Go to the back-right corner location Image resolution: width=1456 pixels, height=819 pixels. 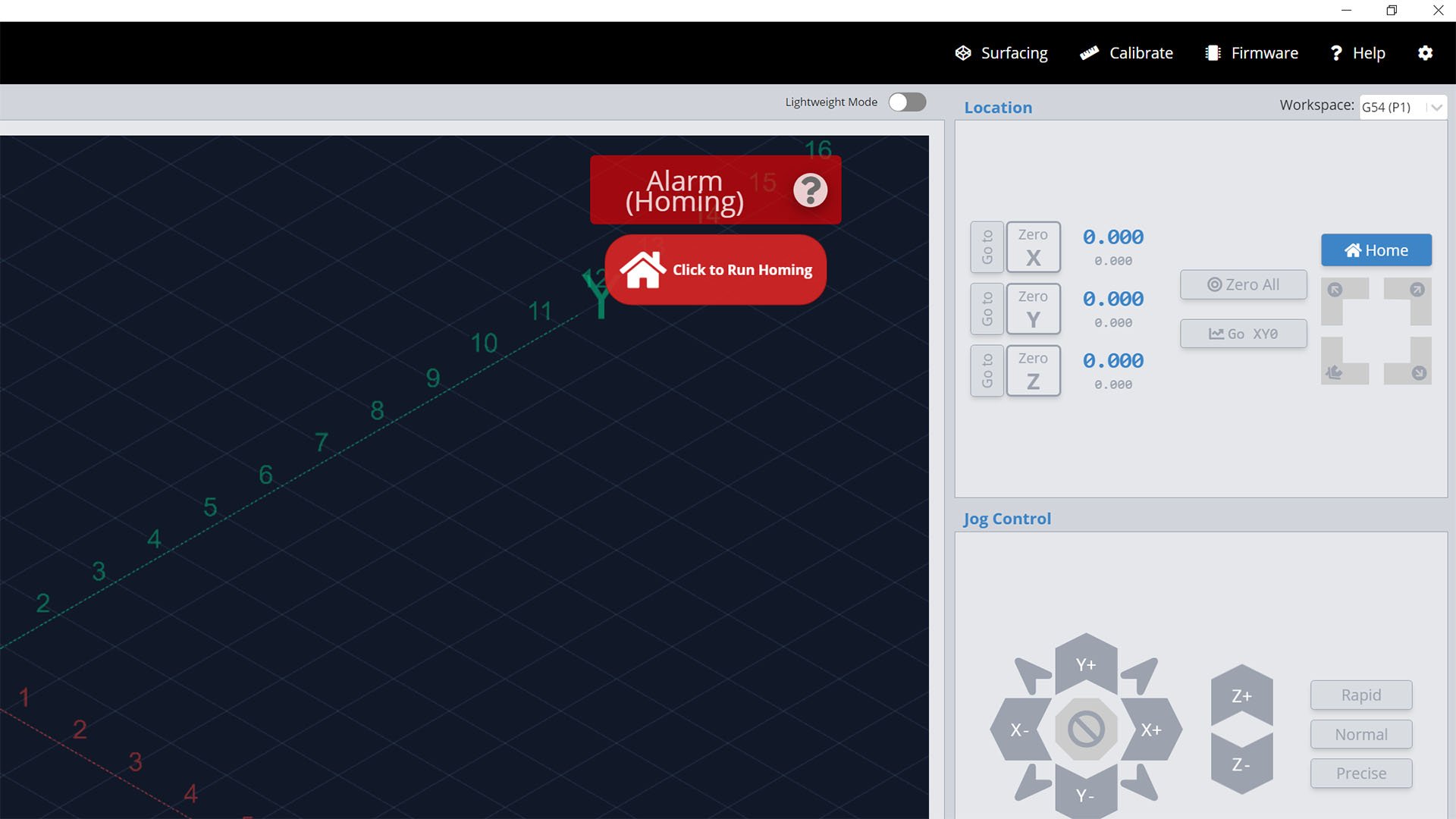[x=1416, y=290]
